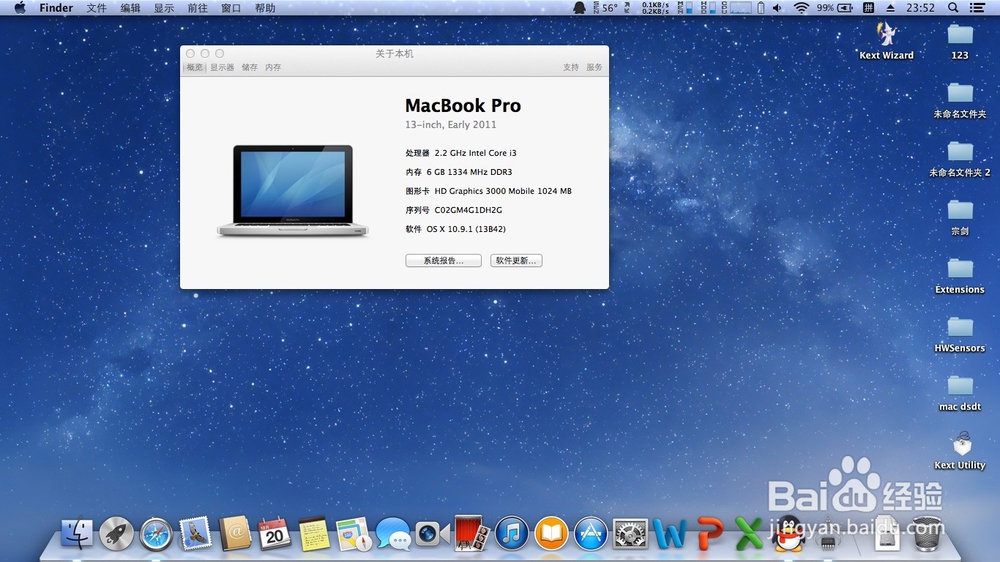
Task: Click serial number C02GM4G1DH2G text
Action: (468, 210)
